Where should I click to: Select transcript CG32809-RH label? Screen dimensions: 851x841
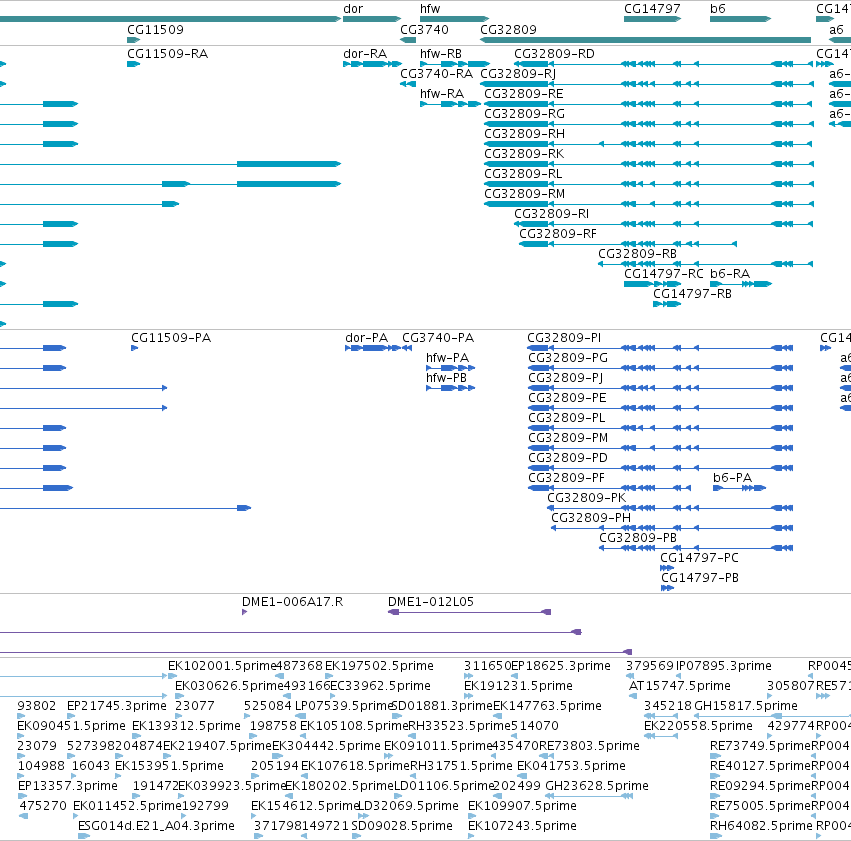tap(525, 134)
